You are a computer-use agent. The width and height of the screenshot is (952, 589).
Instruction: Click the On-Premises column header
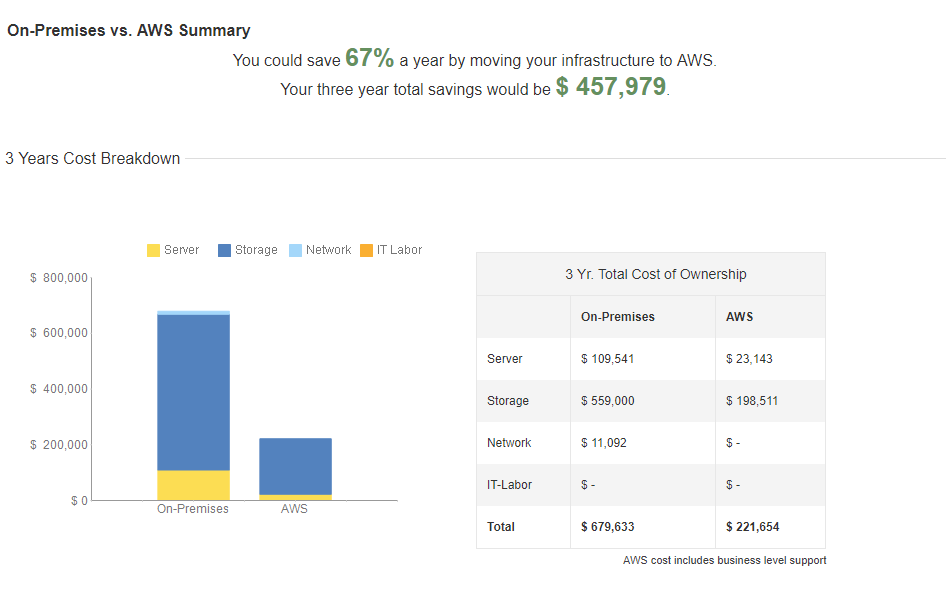click(x=617, y=317)
